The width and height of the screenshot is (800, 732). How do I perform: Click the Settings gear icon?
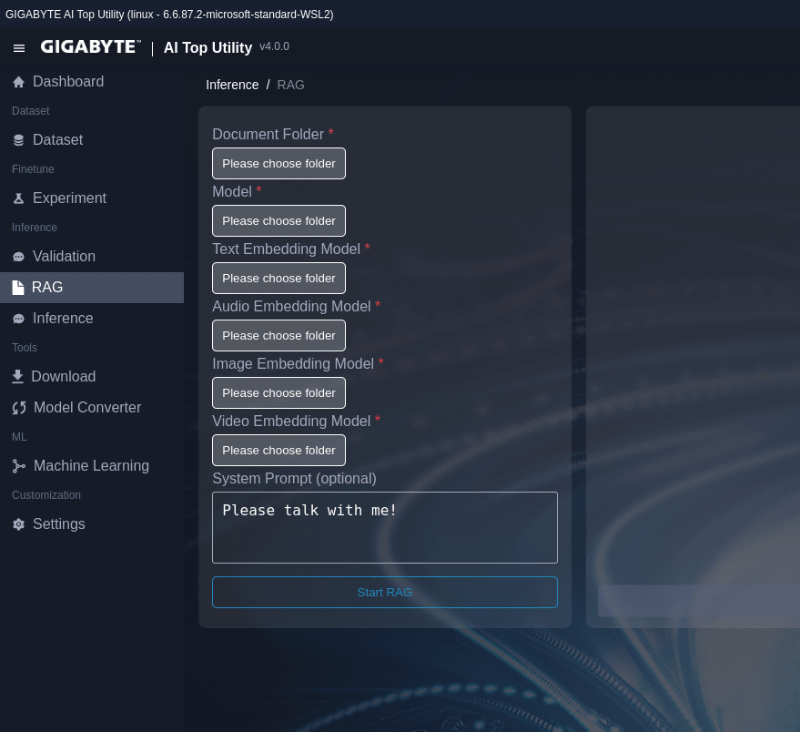(x=19, y=524)
